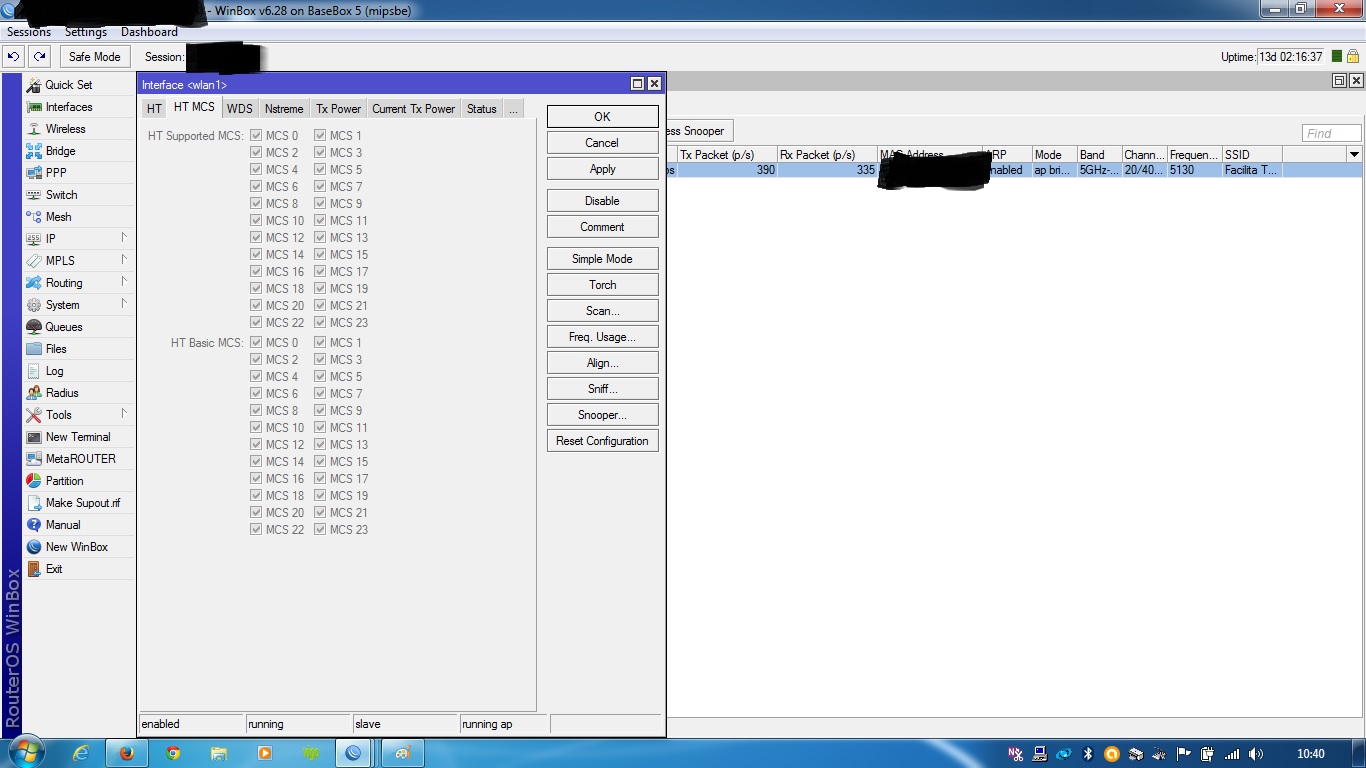
Task: Start a New WinBox session
Action: tap(76, 547)
